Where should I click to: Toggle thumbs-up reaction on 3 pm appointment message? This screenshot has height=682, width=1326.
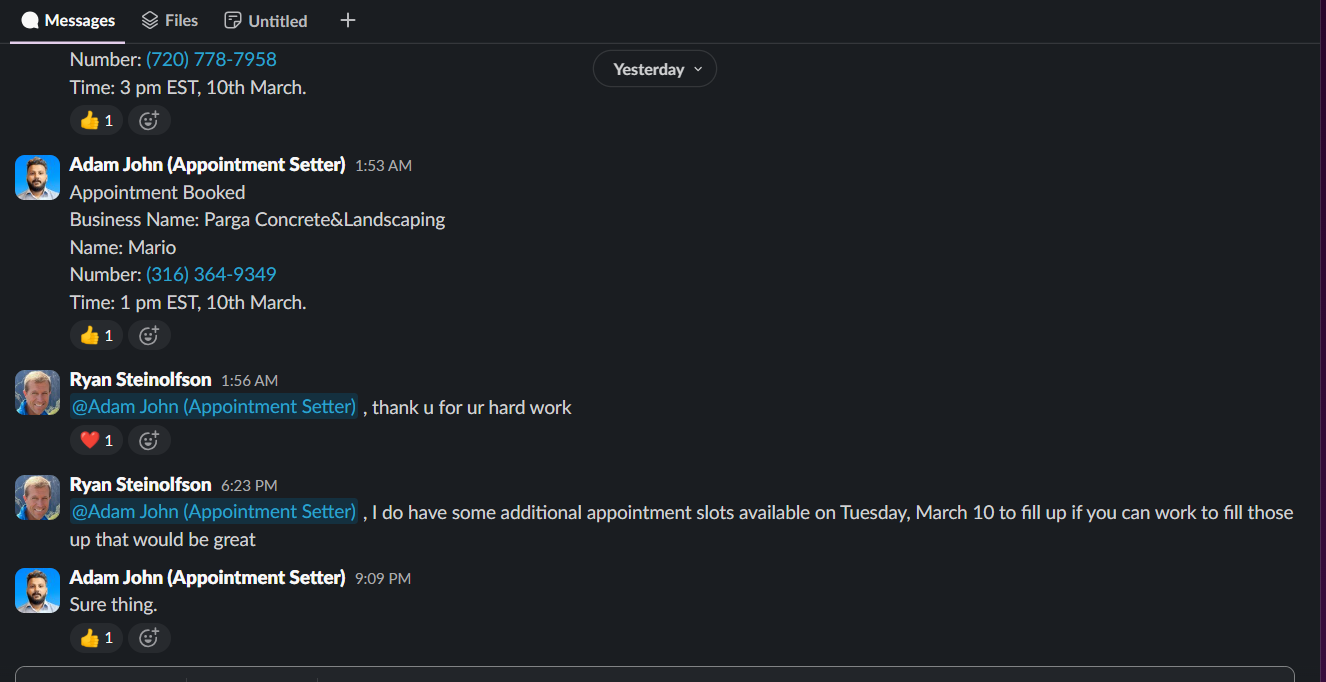click(96, 121)
